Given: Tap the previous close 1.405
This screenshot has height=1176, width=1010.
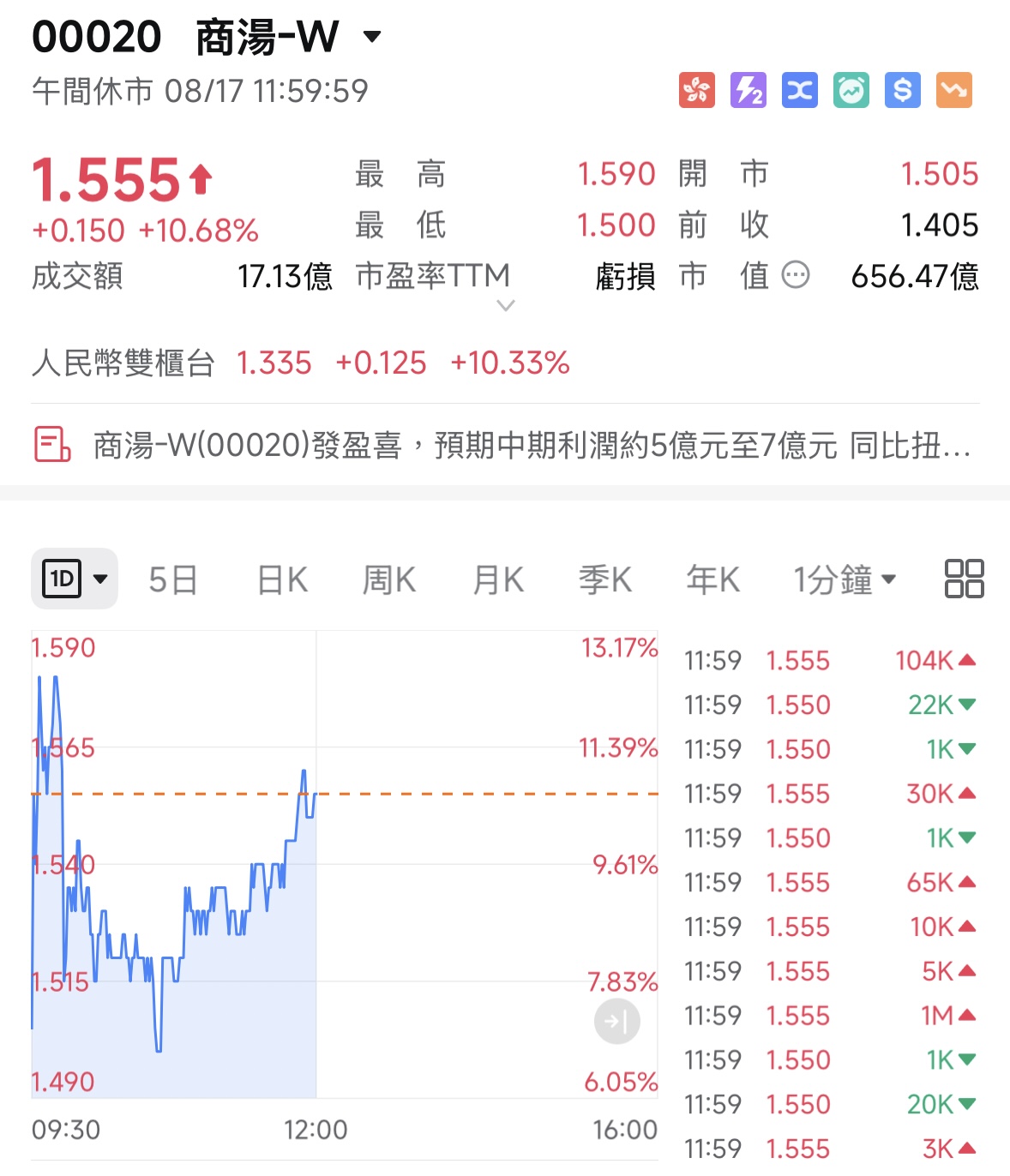Looking at the screenshot, I should click(940, 225).
